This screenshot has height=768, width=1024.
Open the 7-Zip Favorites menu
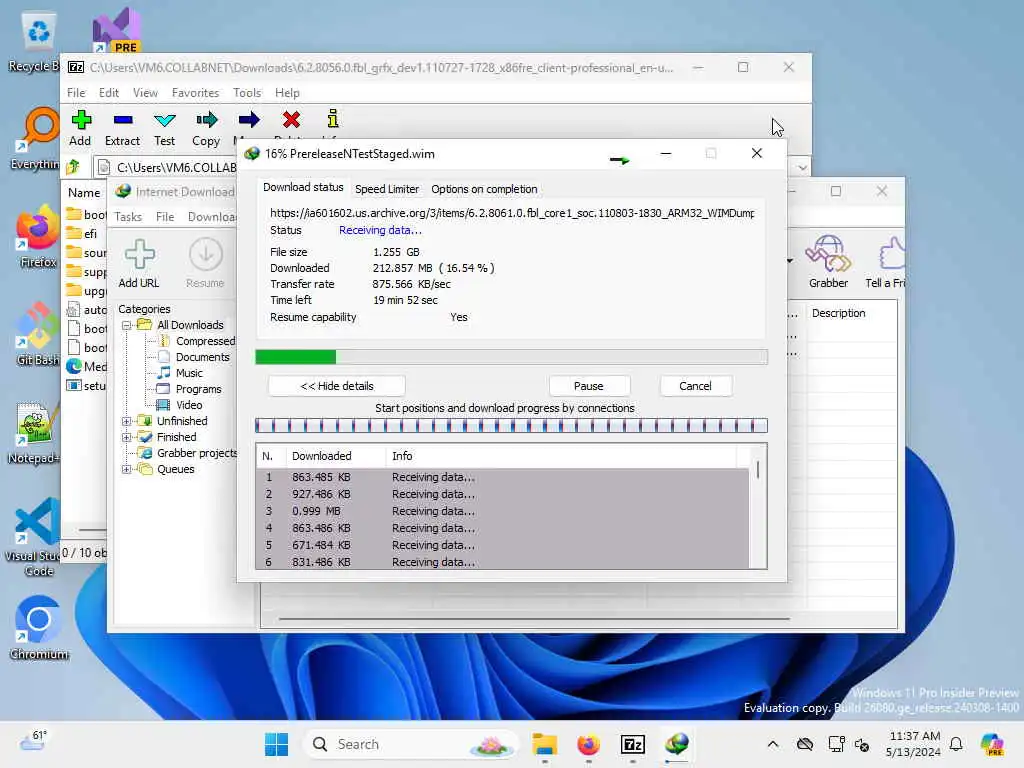pyautogui.click(x=195, y=93)
